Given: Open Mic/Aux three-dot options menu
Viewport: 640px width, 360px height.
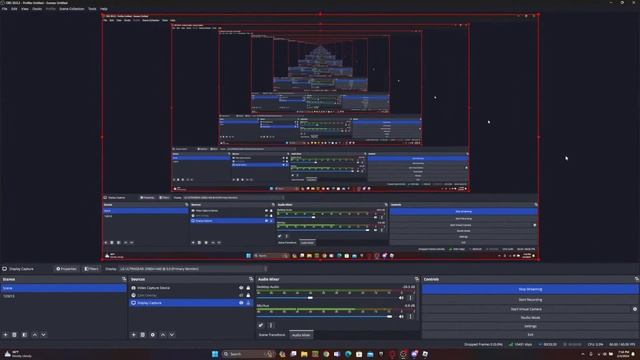Looking at the screenshot, I should click(411, 316).
